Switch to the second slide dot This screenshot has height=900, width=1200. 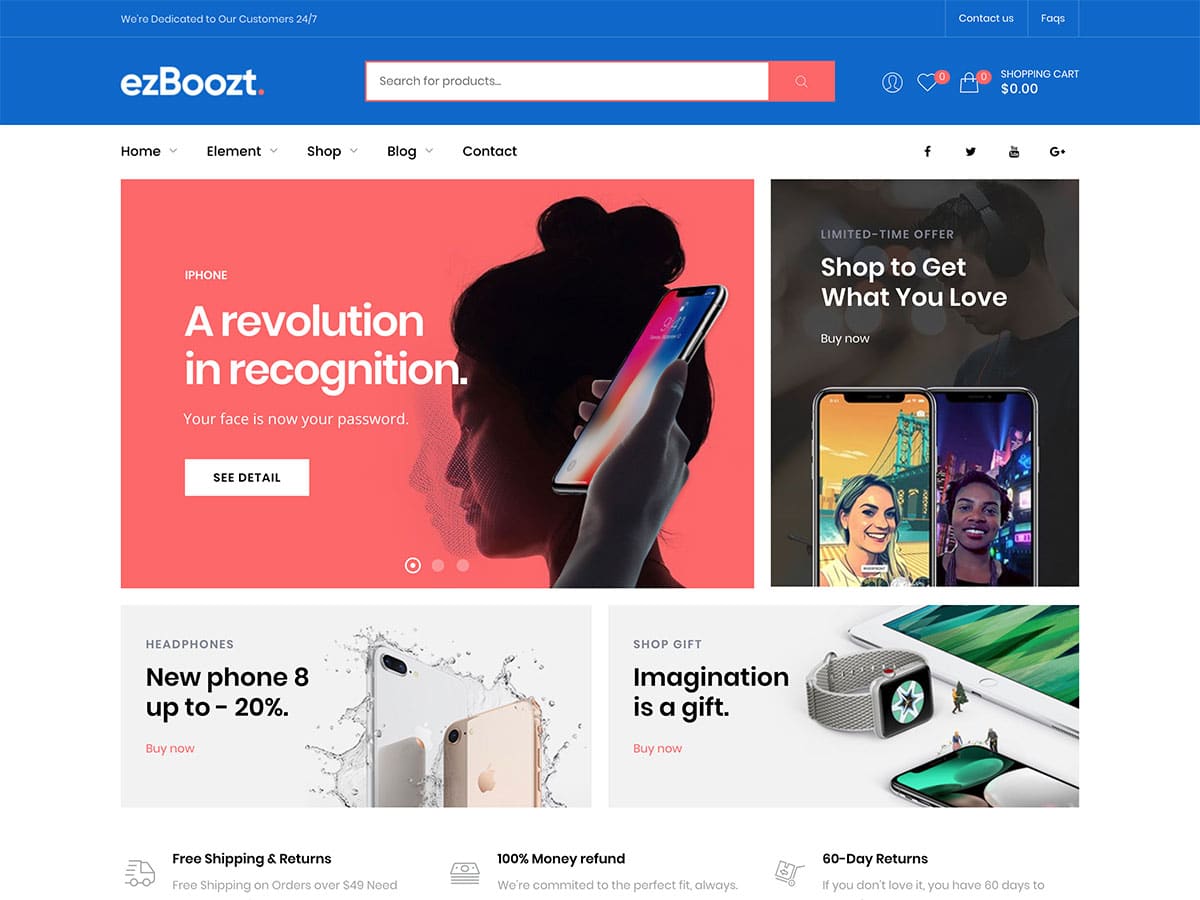click(438, 565)
